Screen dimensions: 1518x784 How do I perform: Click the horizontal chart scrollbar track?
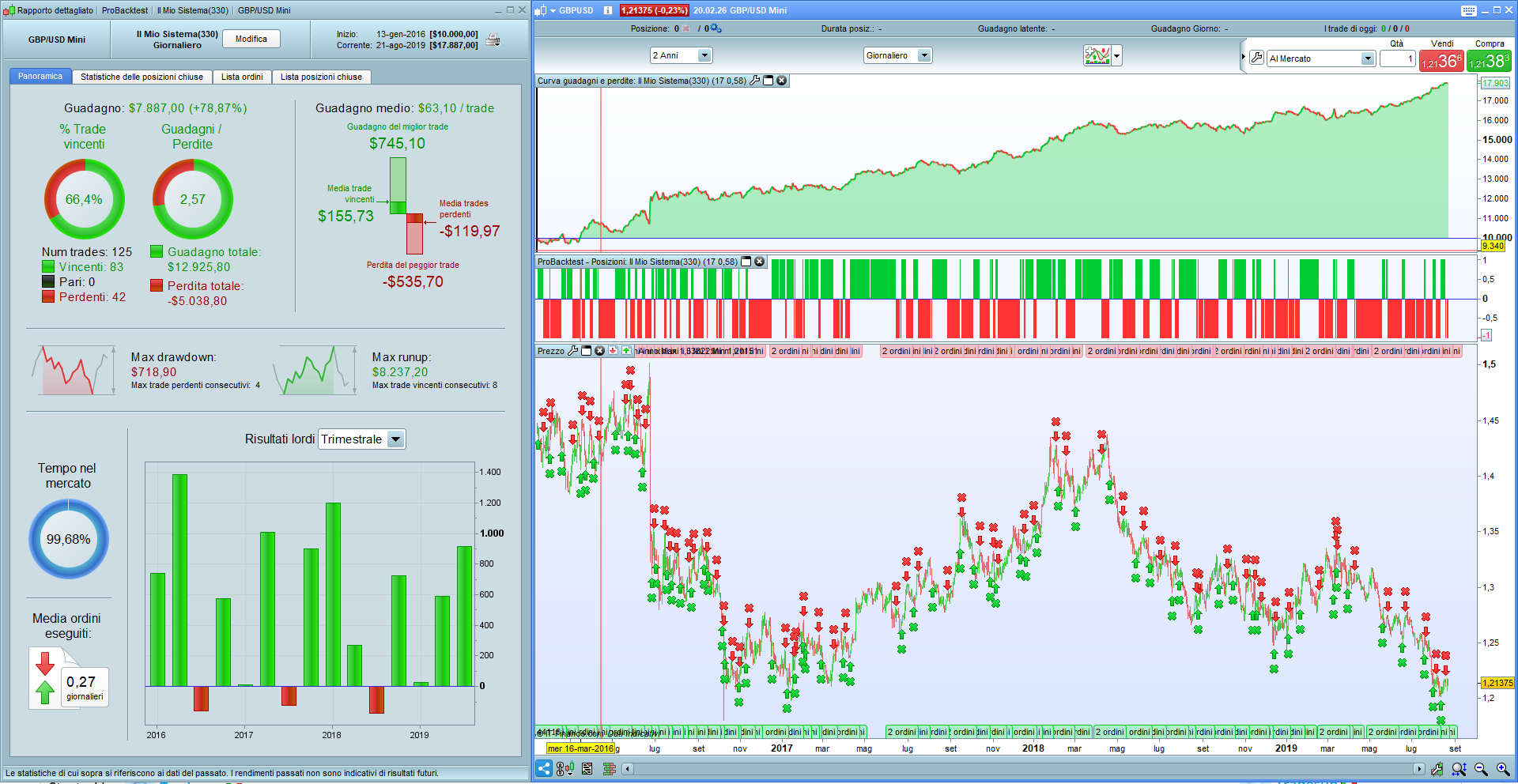pos(1023,768)
